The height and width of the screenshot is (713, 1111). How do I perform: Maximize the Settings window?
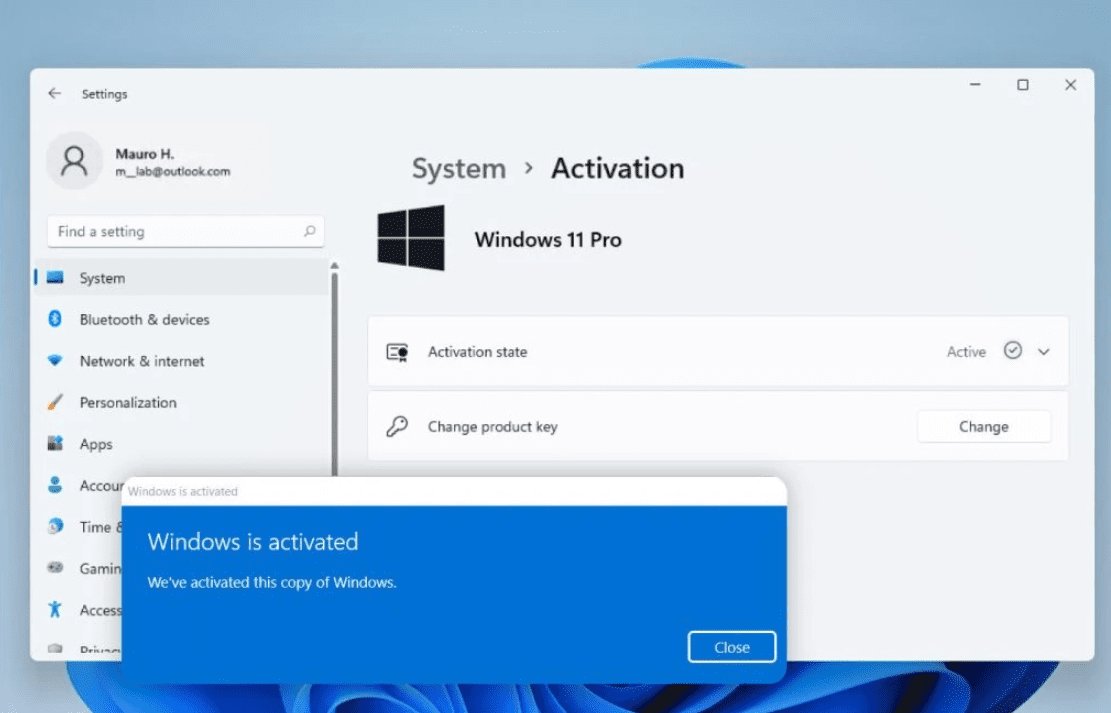(1023, 86)
